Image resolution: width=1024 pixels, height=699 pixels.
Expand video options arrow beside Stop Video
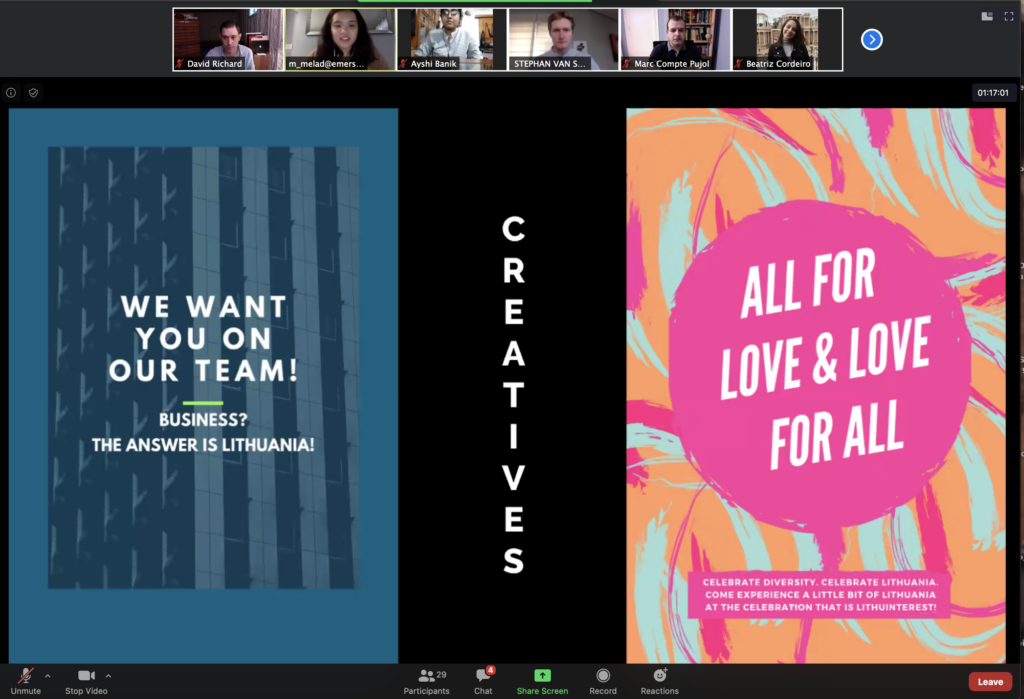tap(108, 675)
